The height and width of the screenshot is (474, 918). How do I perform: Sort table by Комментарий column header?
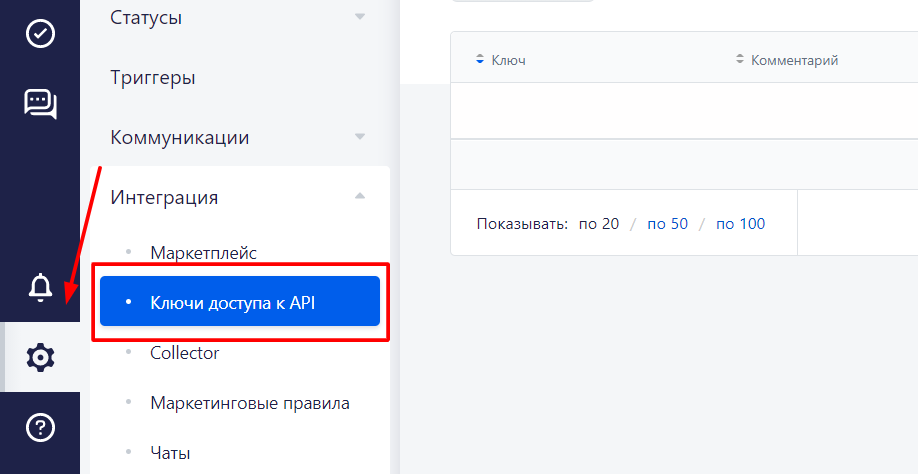coord(794,60)
